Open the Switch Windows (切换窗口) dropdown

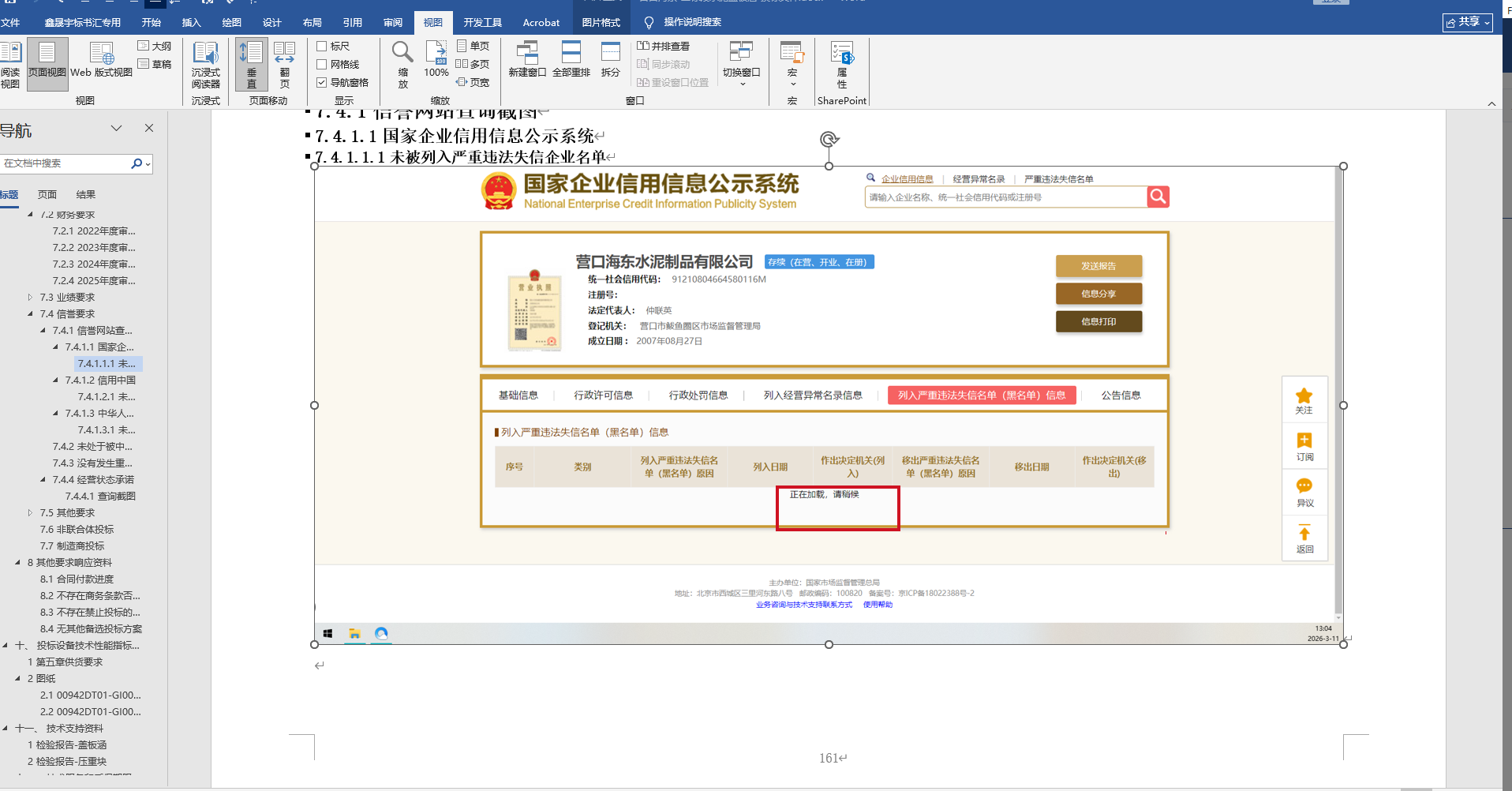click(742, 65)
